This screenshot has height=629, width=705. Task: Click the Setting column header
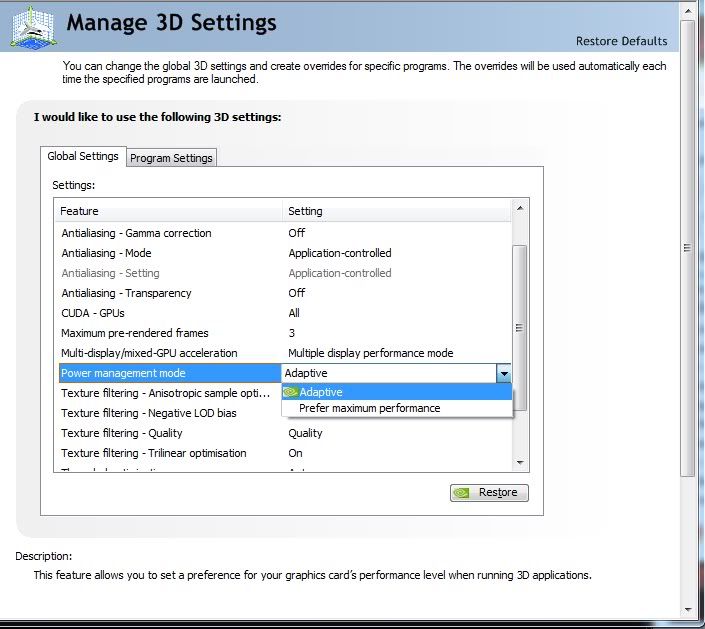(397, 211)
